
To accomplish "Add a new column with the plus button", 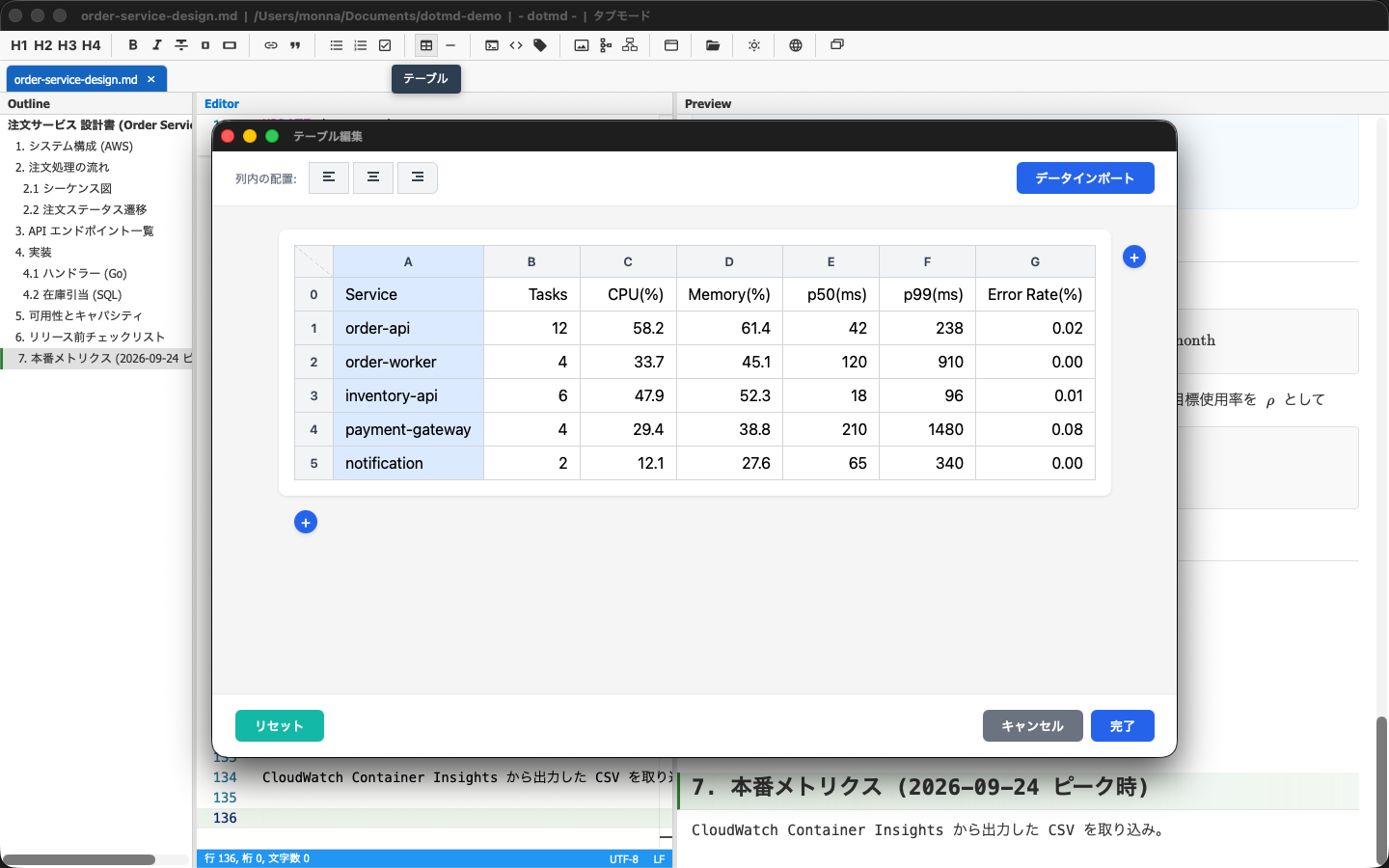I will pos(1134,258).
